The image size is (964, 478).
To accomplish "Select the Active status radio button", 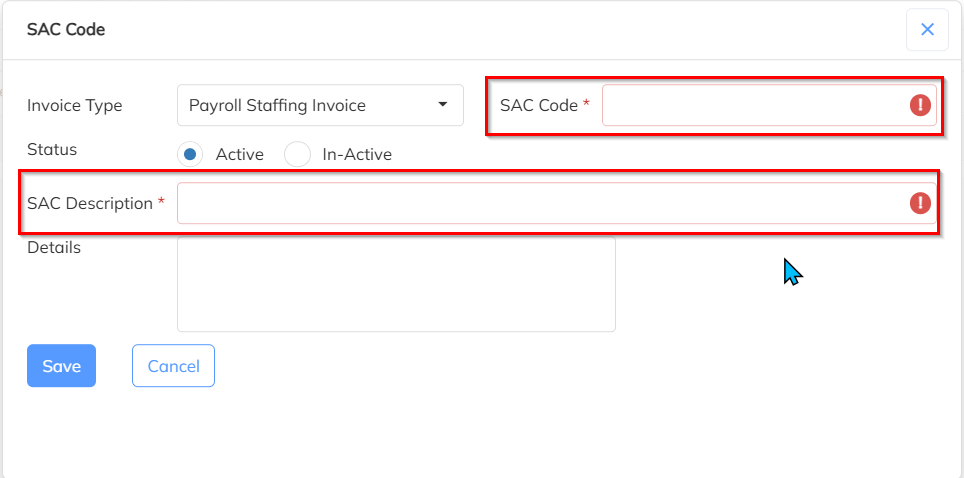I will (190, 154).
